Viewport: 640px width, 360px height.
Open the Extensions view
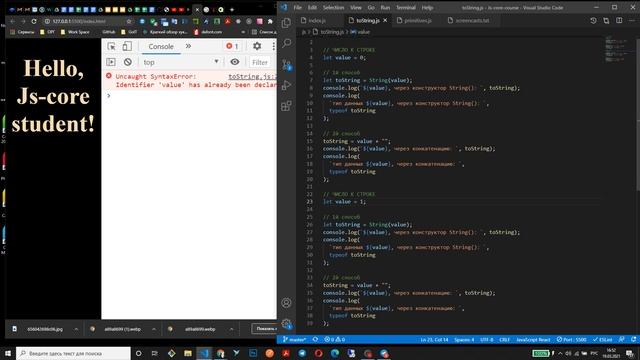[287, 106]
